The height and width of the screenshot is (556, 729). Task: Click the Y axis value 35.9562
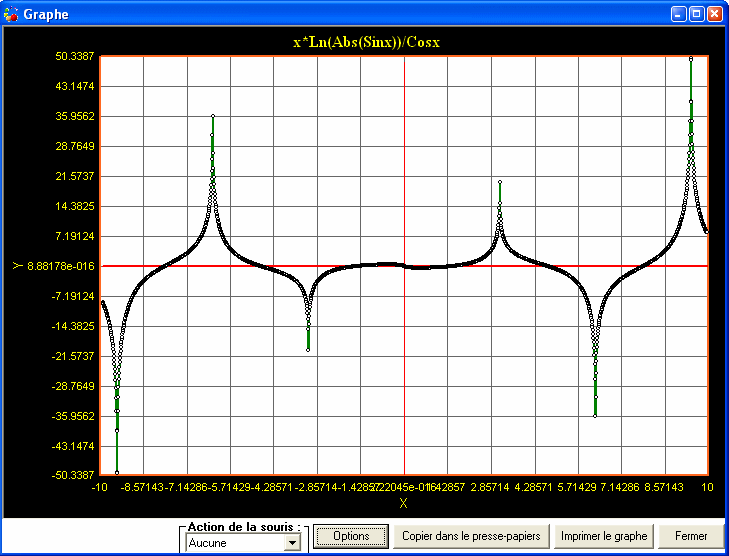(75, 116)
